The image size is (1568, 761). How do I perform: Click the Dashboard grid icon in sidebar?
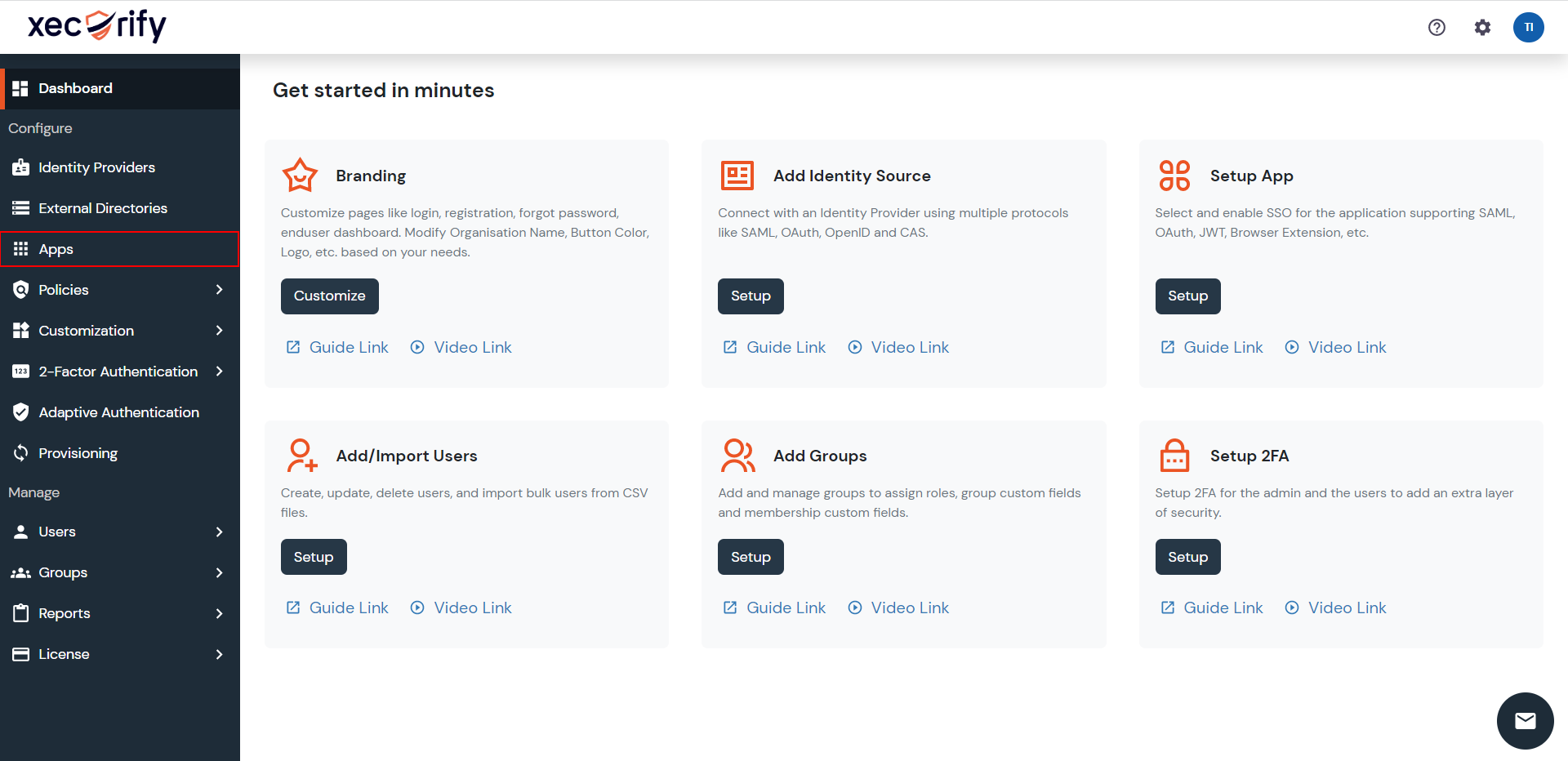click(x=20, y=88)
